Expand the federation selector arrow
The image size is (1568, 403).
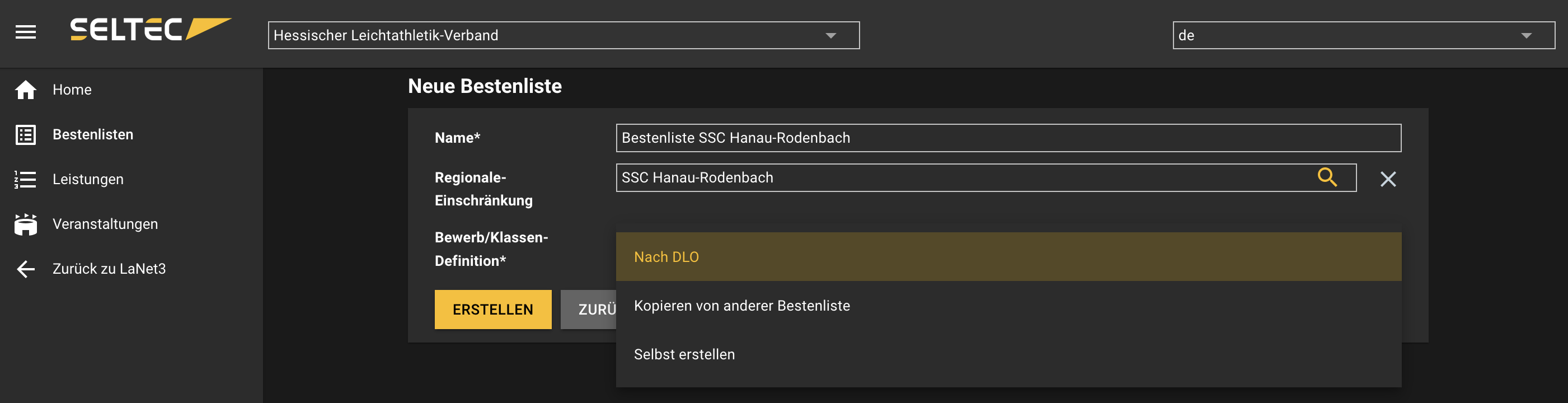(830, 35)
